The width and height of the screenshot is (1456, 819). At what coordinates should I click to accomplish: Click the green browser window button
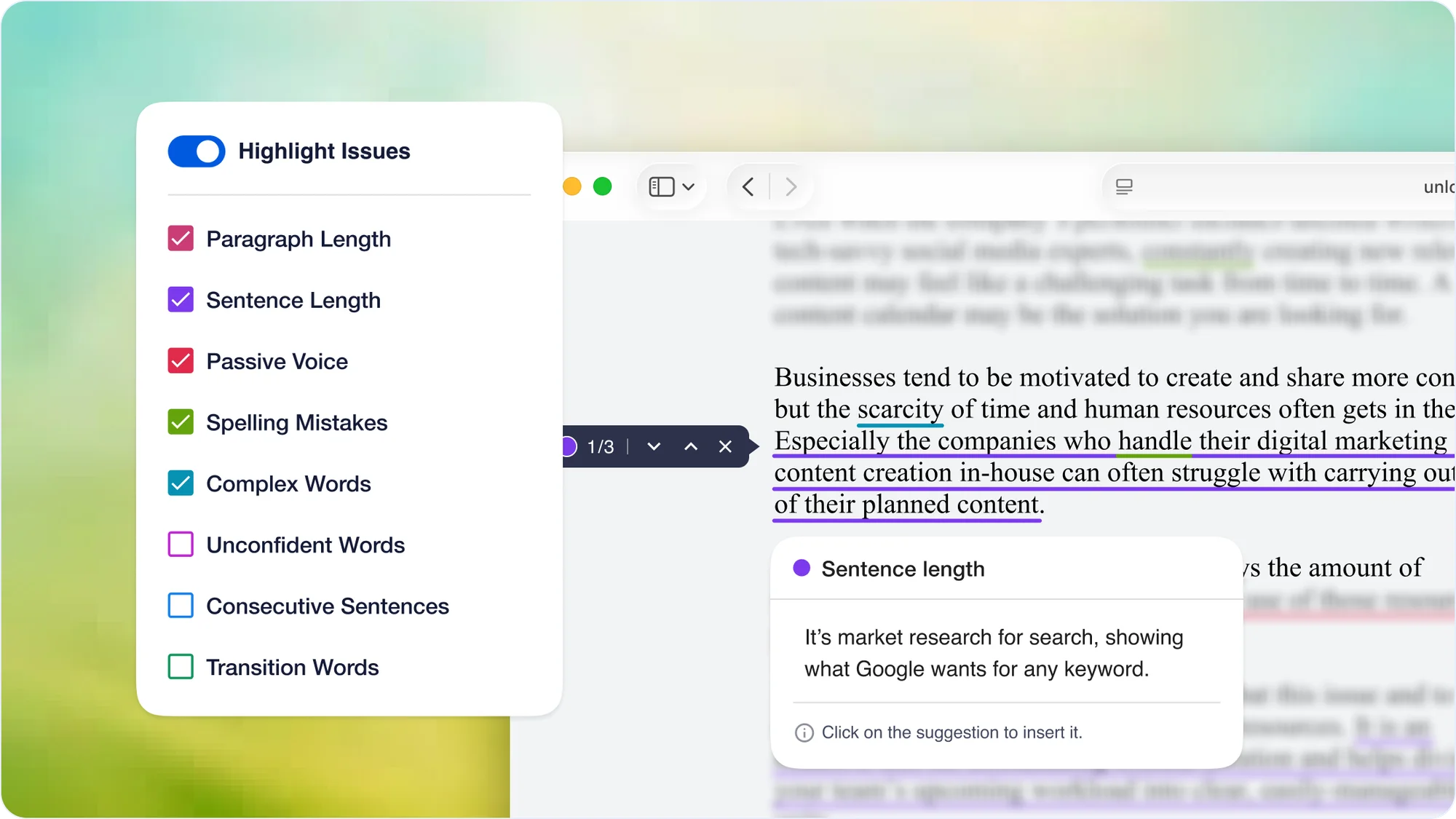click(603, 187)
